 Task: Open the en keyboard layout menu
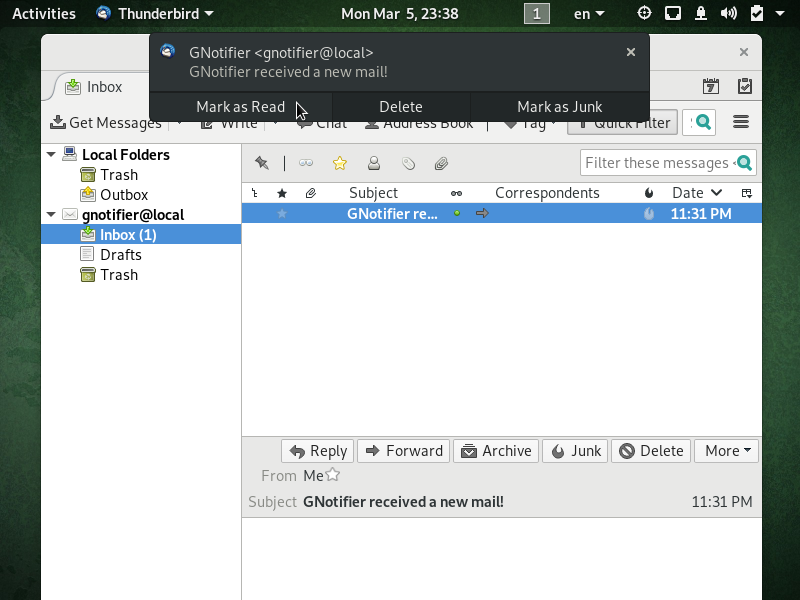pyautogui.click(x=588, y=14)
